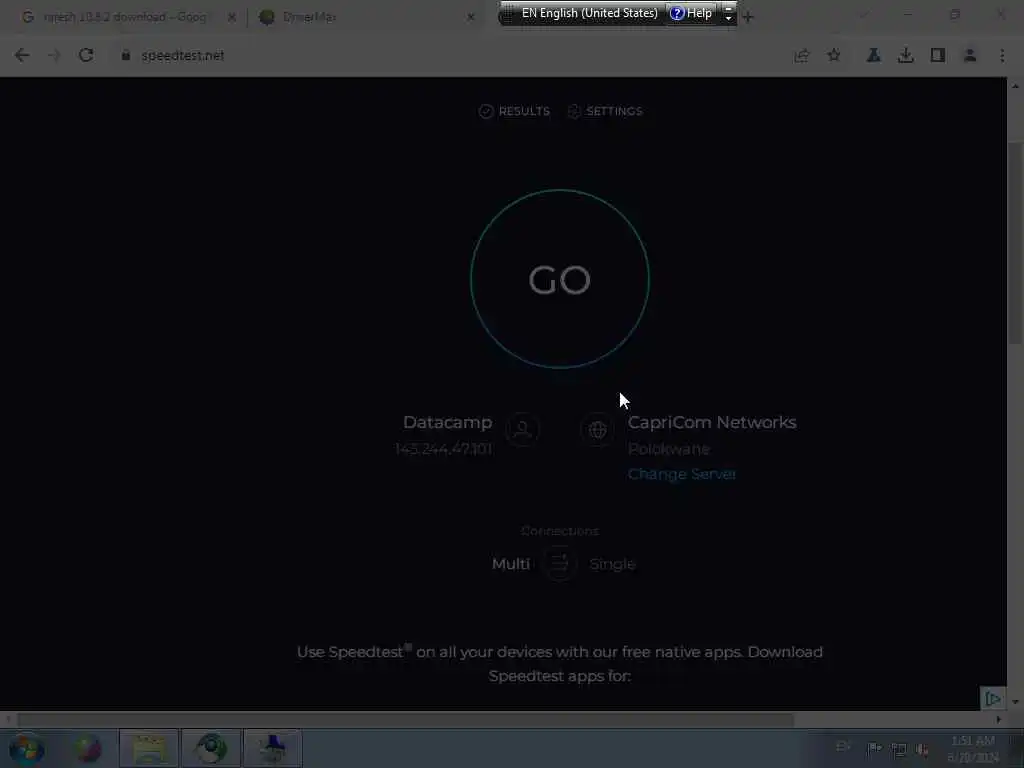This screenshot has height=768, width=1024.
Task: Click the address bar showing speedtest.net
Action: pyautogui.click(x=451, y=56)
